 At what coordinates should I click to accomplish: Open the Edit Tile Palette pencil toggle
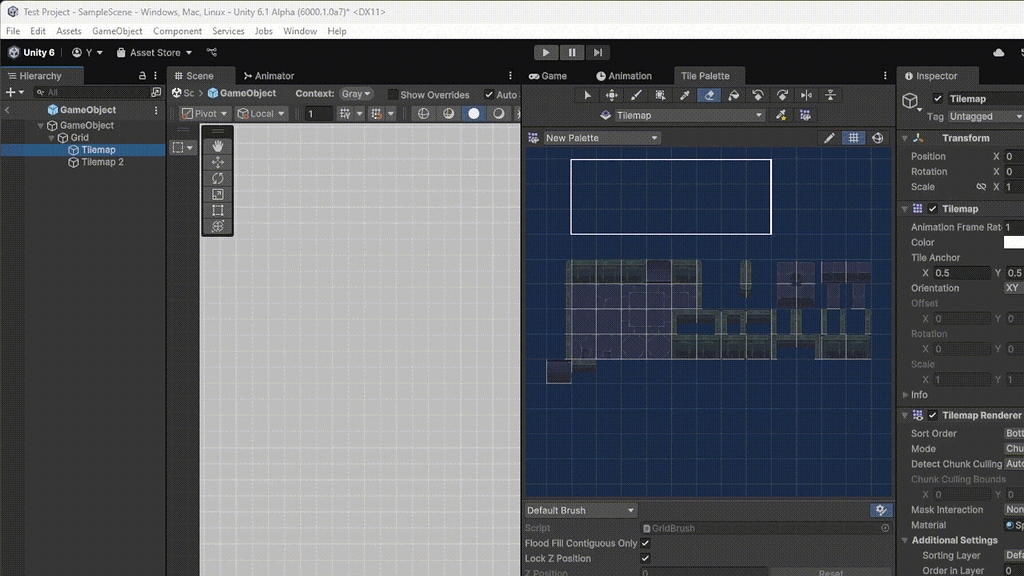point(829,137)
